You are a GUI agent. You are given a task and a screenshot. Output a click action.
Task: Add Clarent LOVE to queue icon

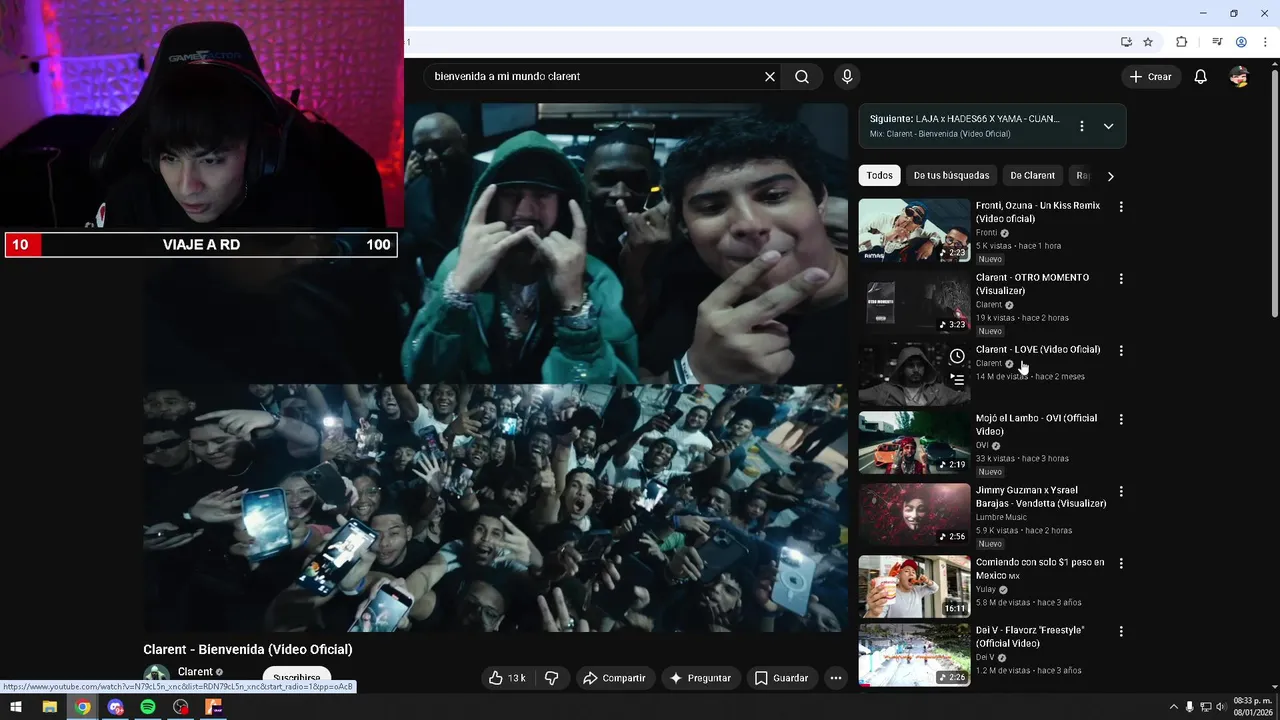[957, 380]
